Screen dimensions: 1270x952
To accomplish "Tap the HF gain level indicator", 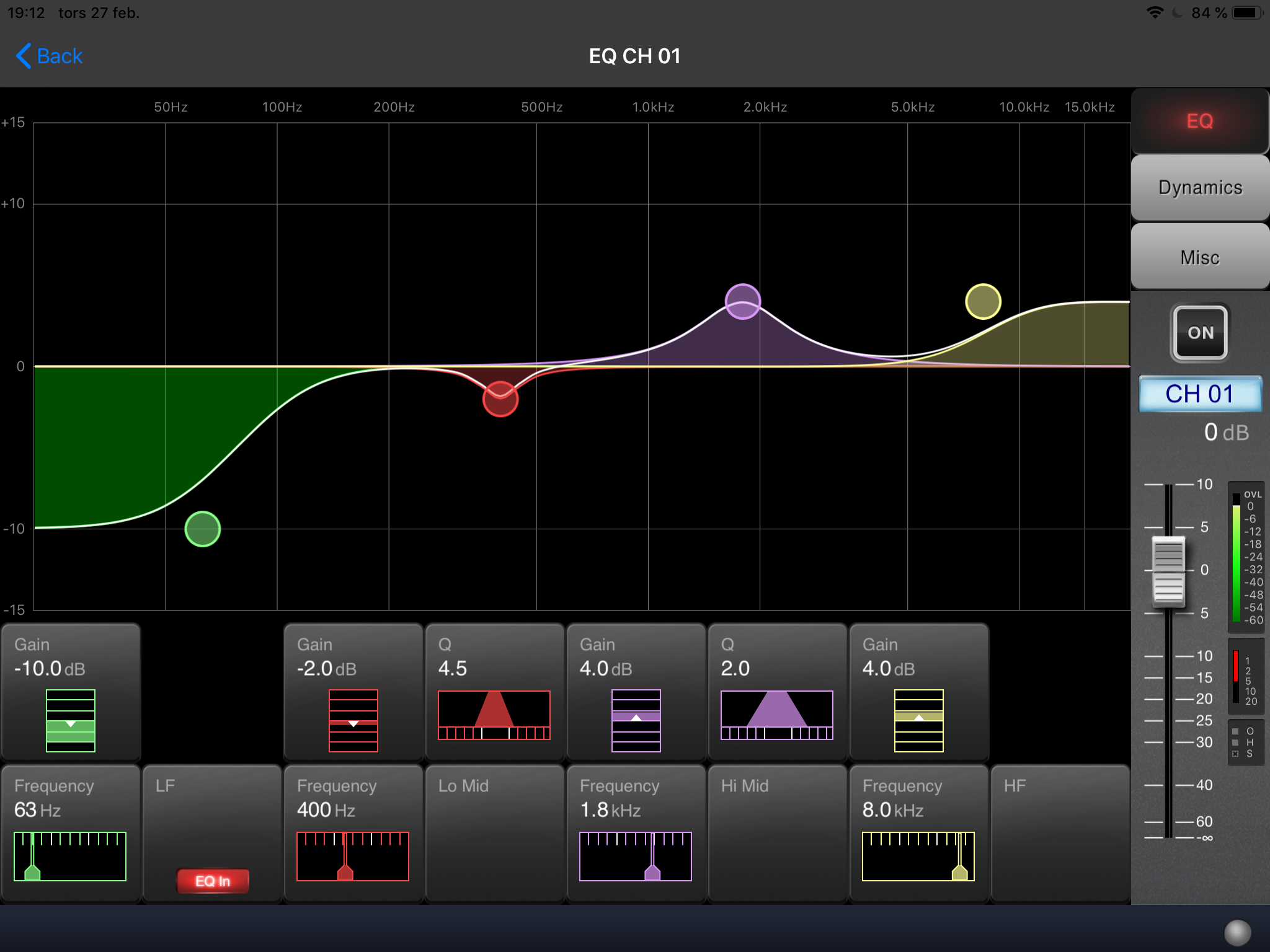I will tap(918, 720).
